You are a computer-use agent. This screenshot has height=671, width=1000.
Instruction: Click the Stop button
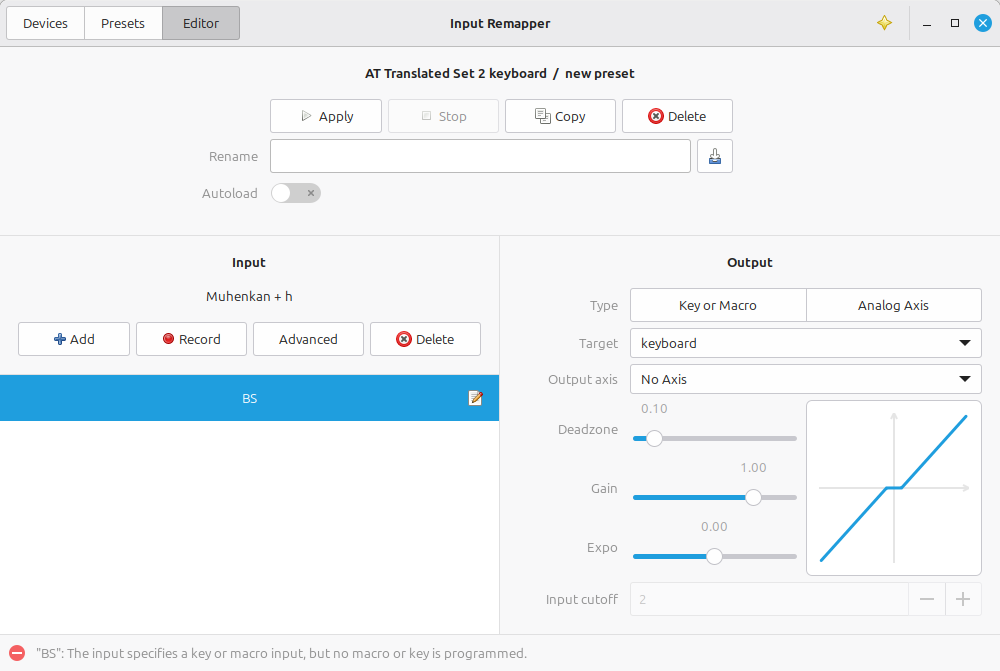click(443, 116)
